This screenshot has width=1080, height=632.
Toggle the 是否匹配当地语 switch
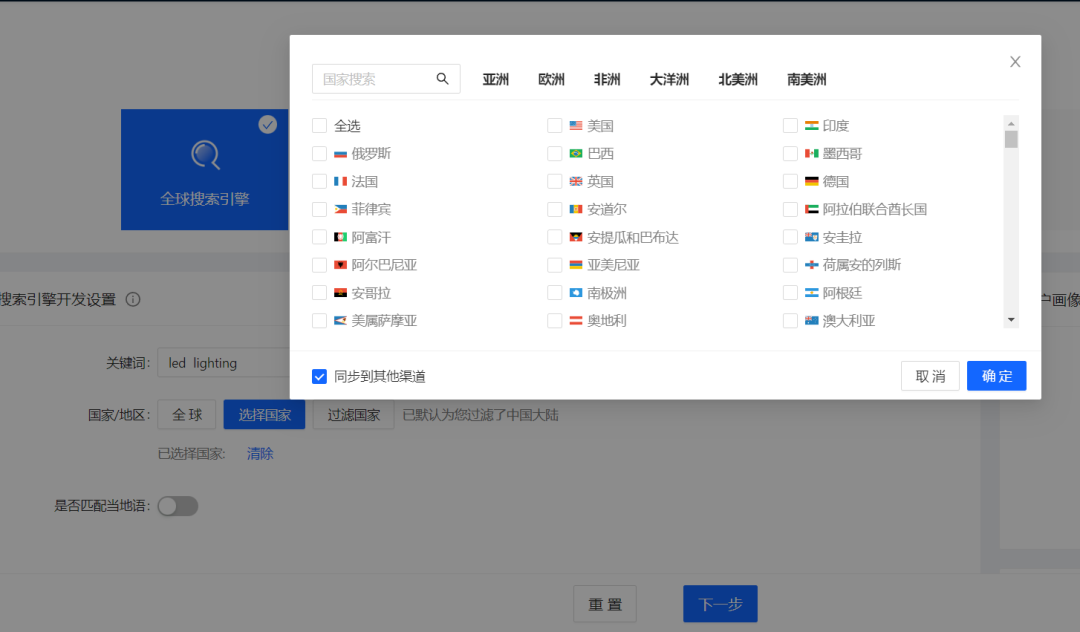pyautogui.click(x=178, y=506)
